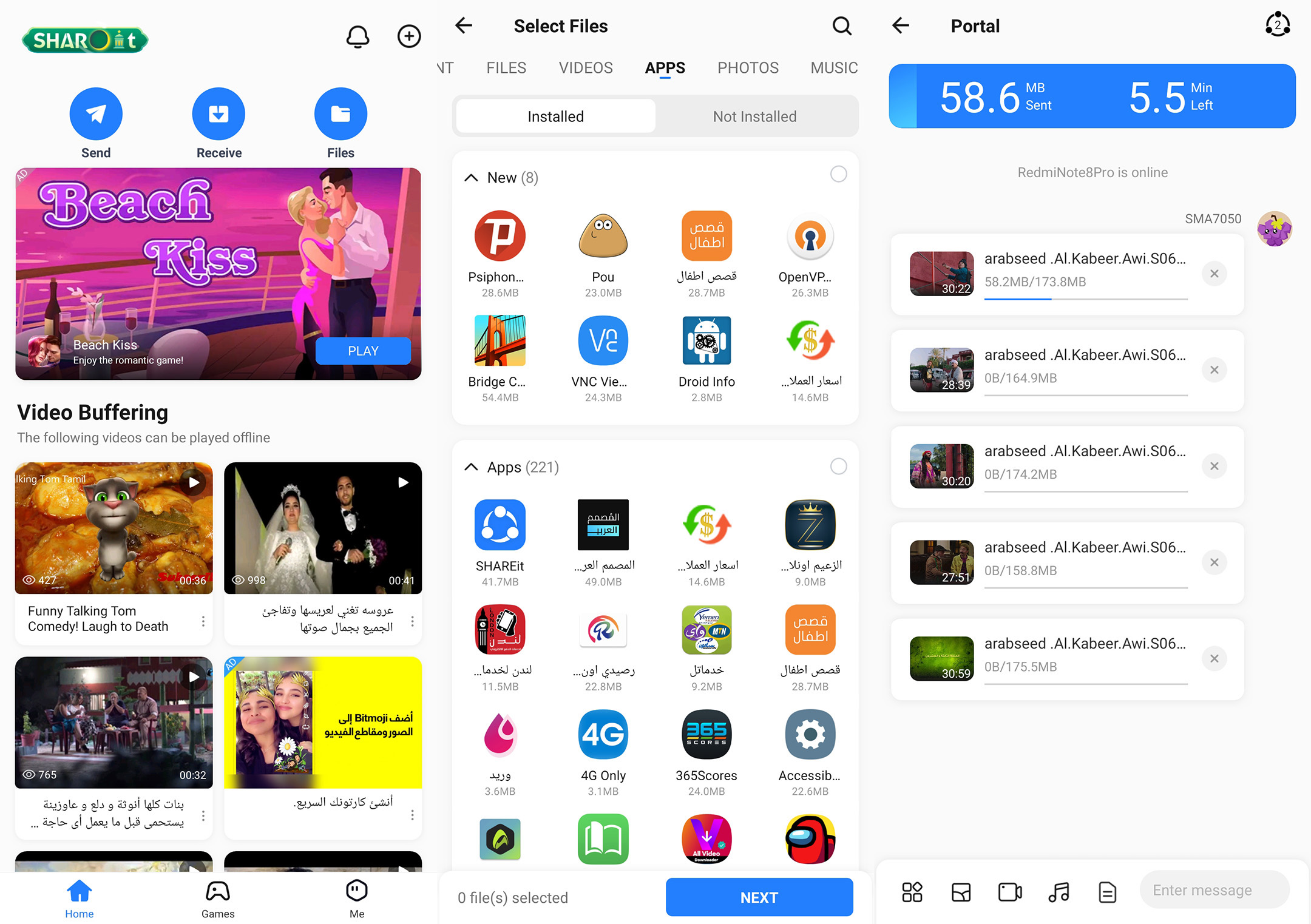Open the video sharing icon in Portal
This screenshot has width=1311, height=924.
pos(1010,892)
